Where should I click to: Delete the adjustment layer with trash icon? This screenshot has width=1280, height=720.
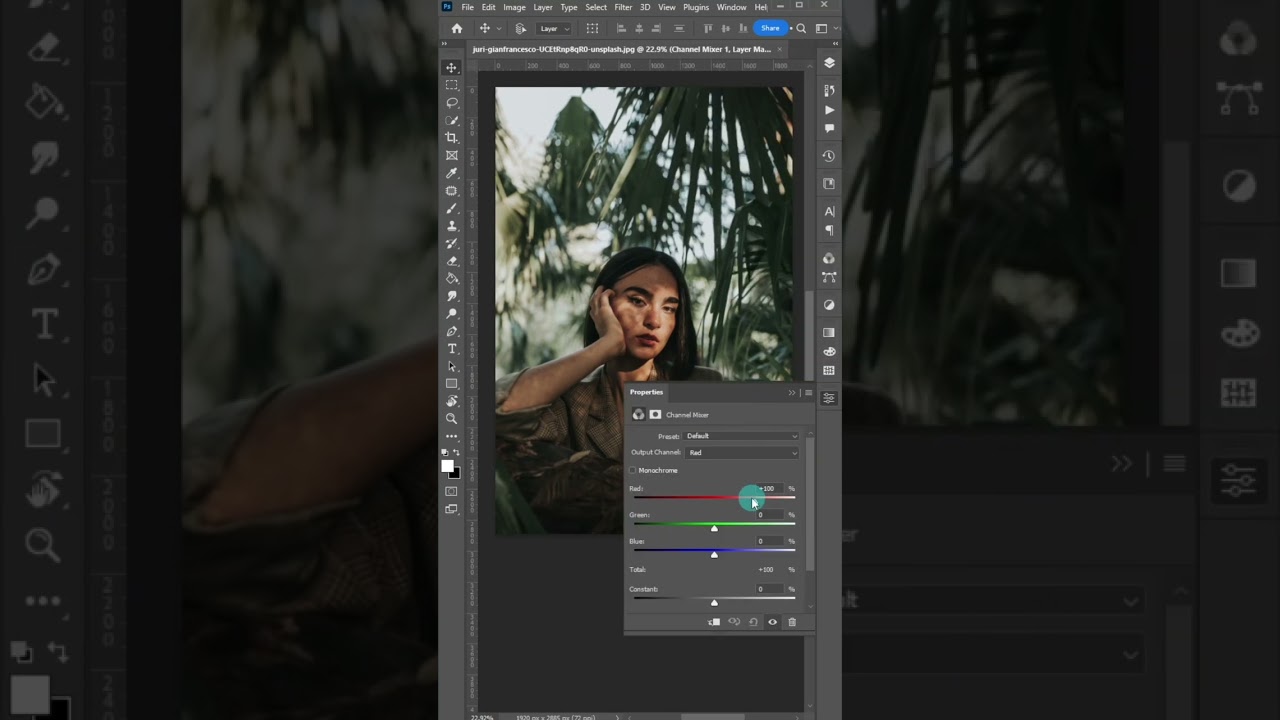click(x=792, y=622)
